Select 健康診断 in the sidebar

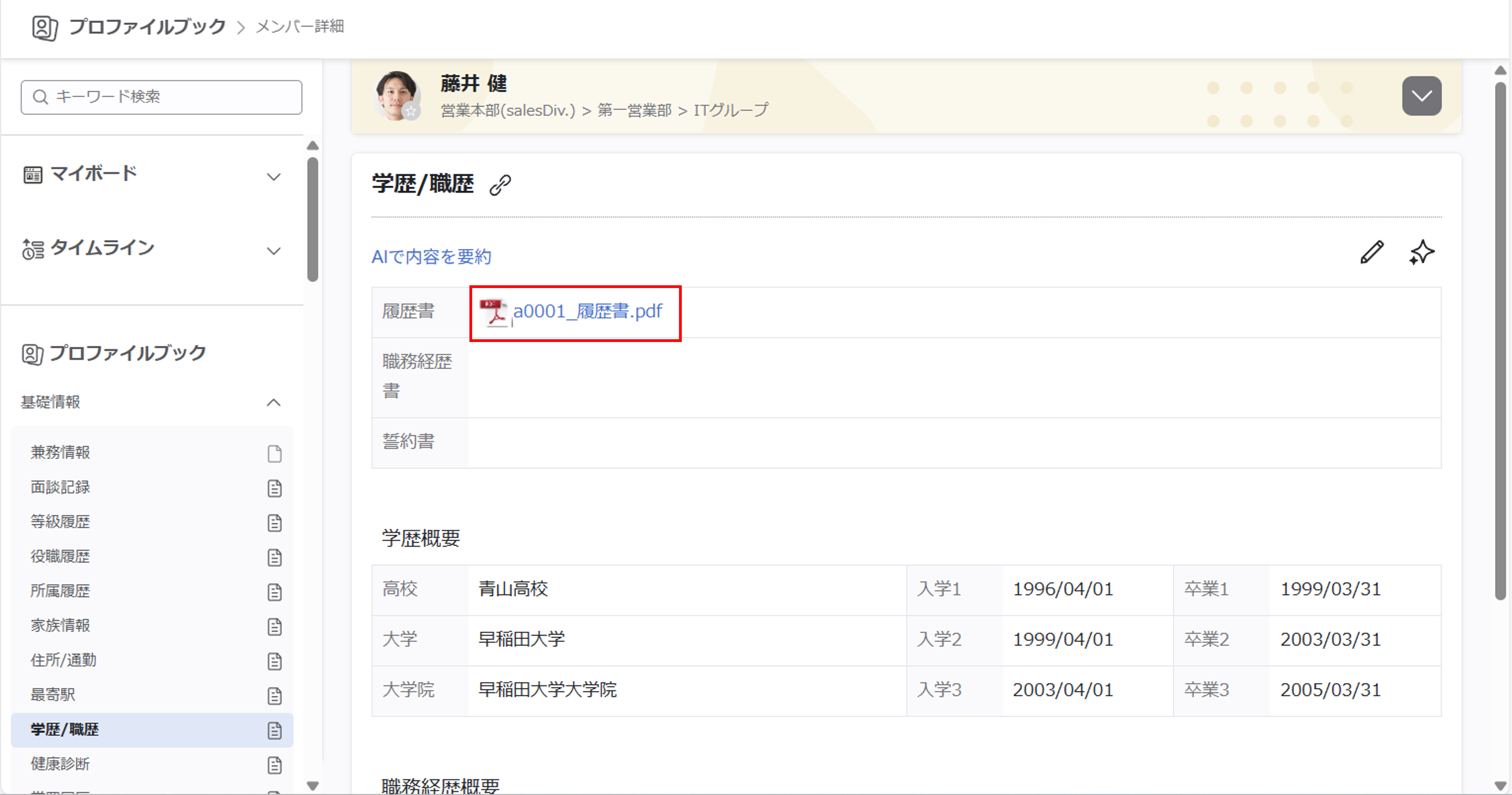click(60, 764)
